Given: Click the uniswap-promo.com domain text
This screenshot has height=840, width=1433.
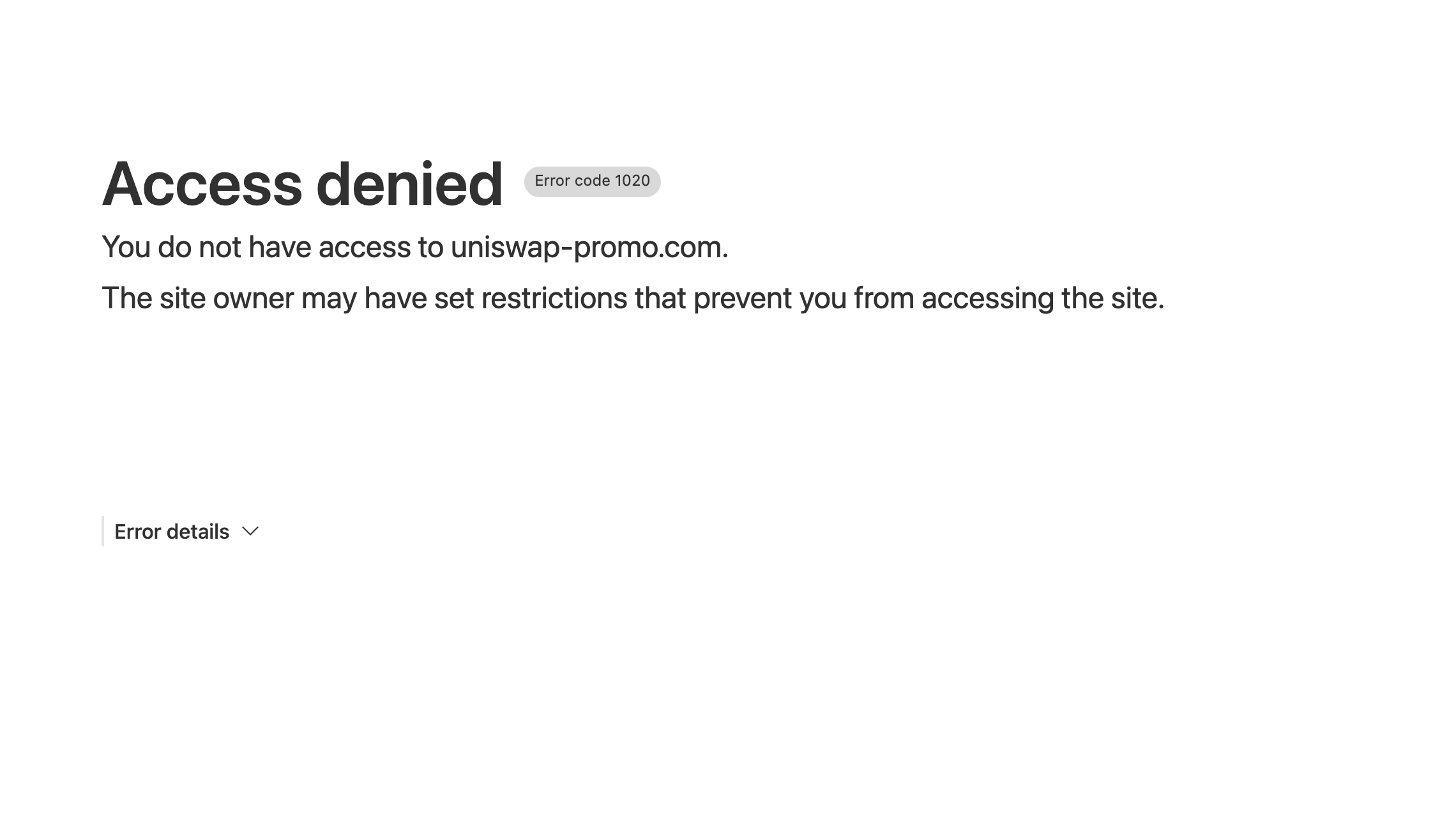Looking at the screenshot, I should coord(589,248).
